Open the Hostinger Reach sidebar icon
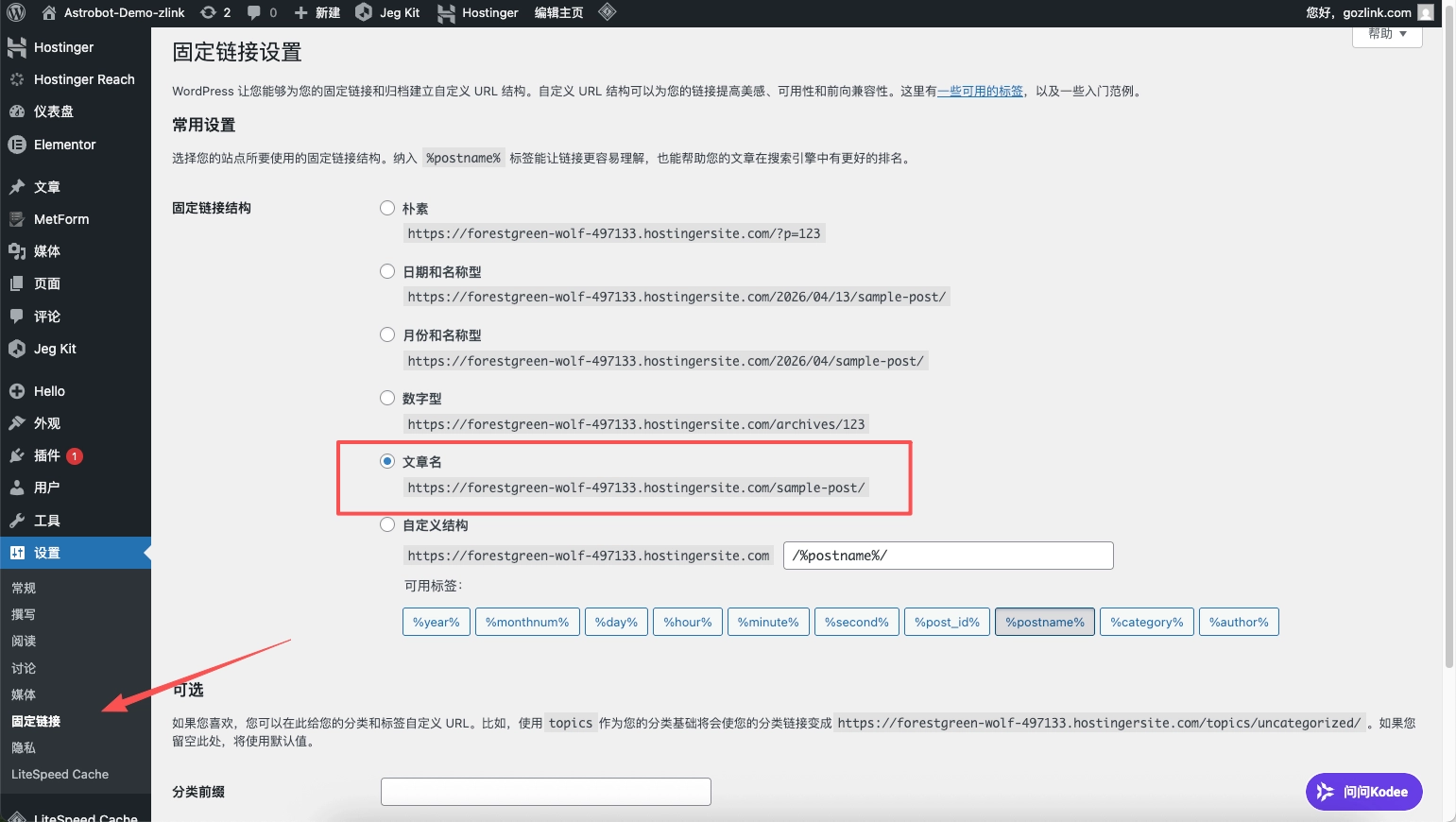The height and width of the screenshot is (822, 1456). pyautogui.click(x=17, y=79)
